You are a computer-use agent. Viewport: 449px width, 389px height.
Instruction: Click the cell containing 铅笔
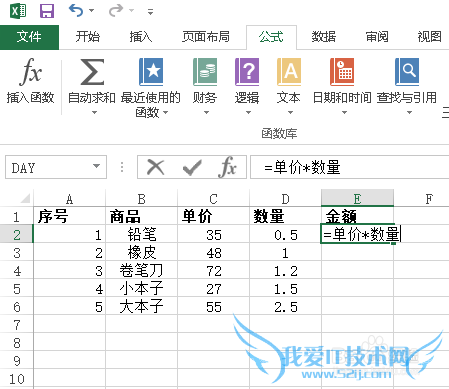(142, 235)
